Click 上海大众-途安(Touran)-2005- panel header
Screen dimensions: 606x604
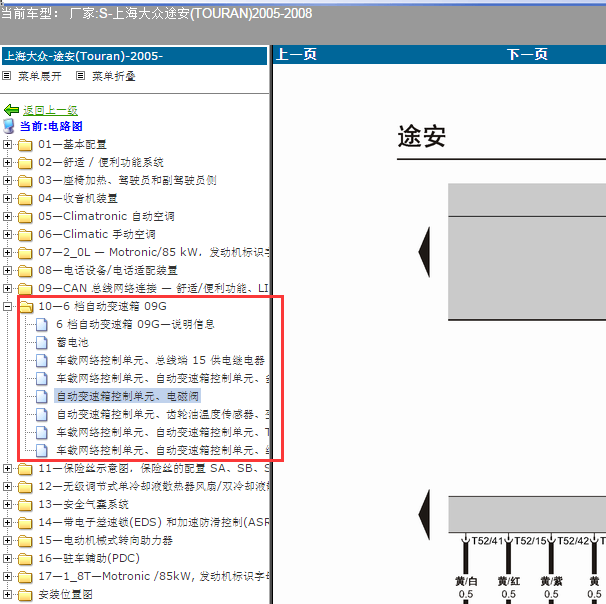tap(134, 56)
